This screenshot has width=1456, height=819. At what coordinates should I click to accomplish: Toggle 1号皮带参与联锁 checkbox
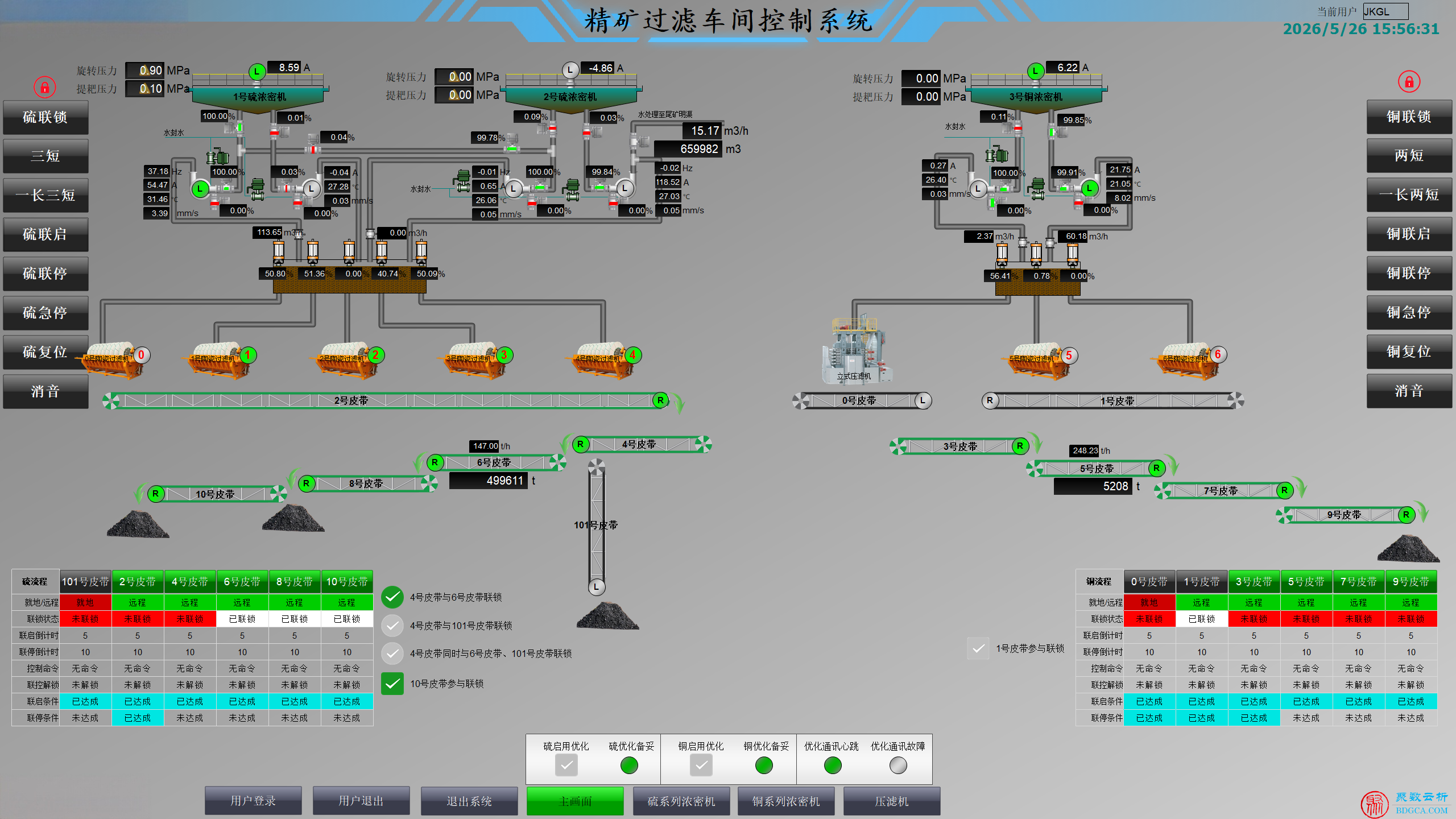point(978,648)
